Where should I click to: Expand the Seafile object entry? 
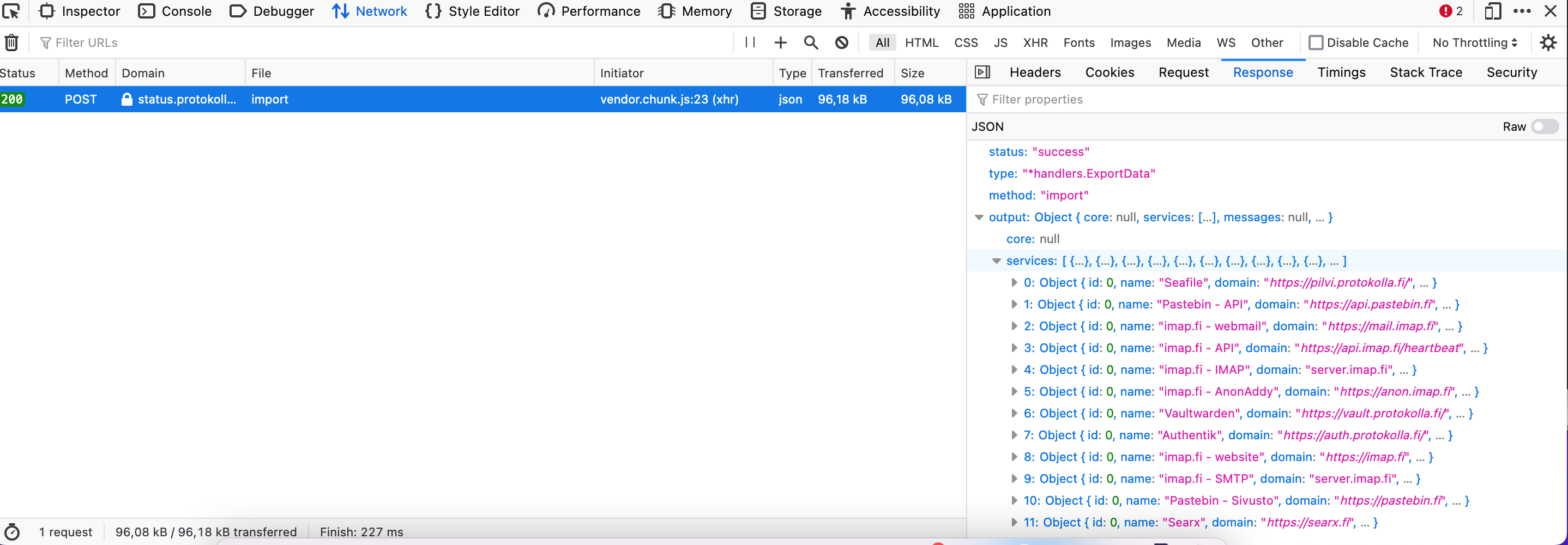[x=1014, y=282]
